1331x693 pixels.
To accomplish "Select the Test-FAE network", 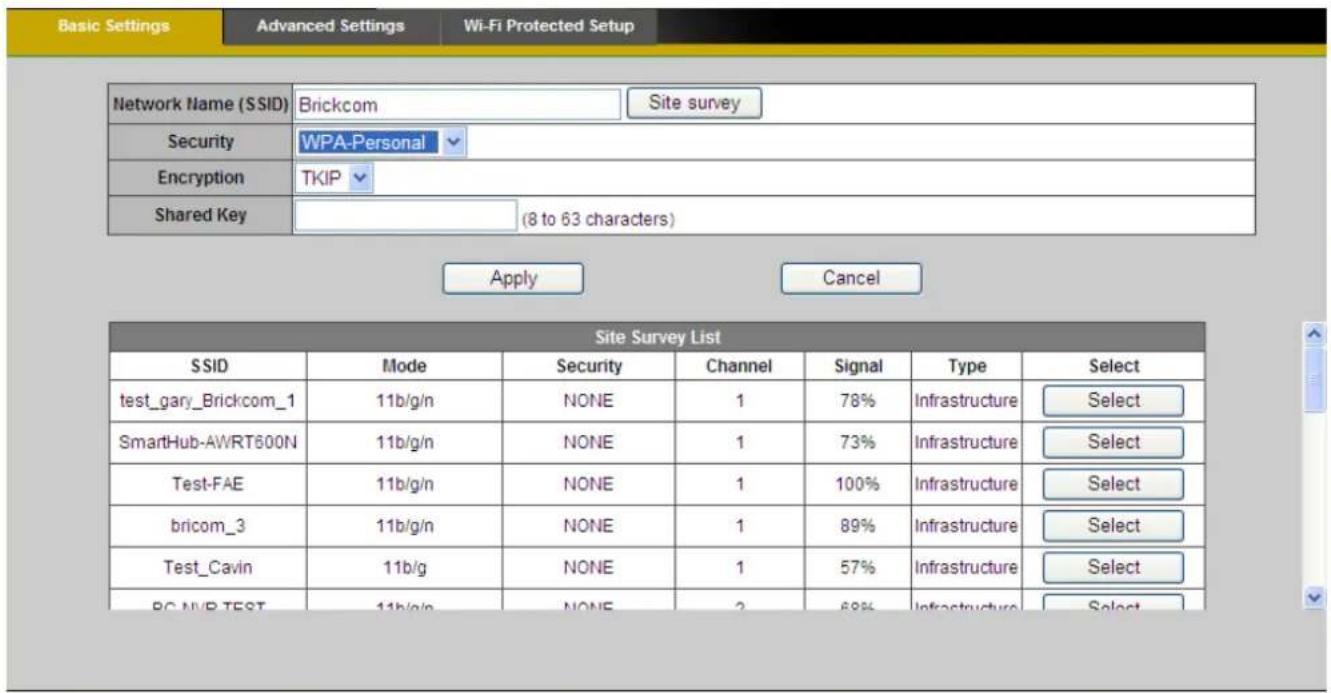I will [1113, 485].
